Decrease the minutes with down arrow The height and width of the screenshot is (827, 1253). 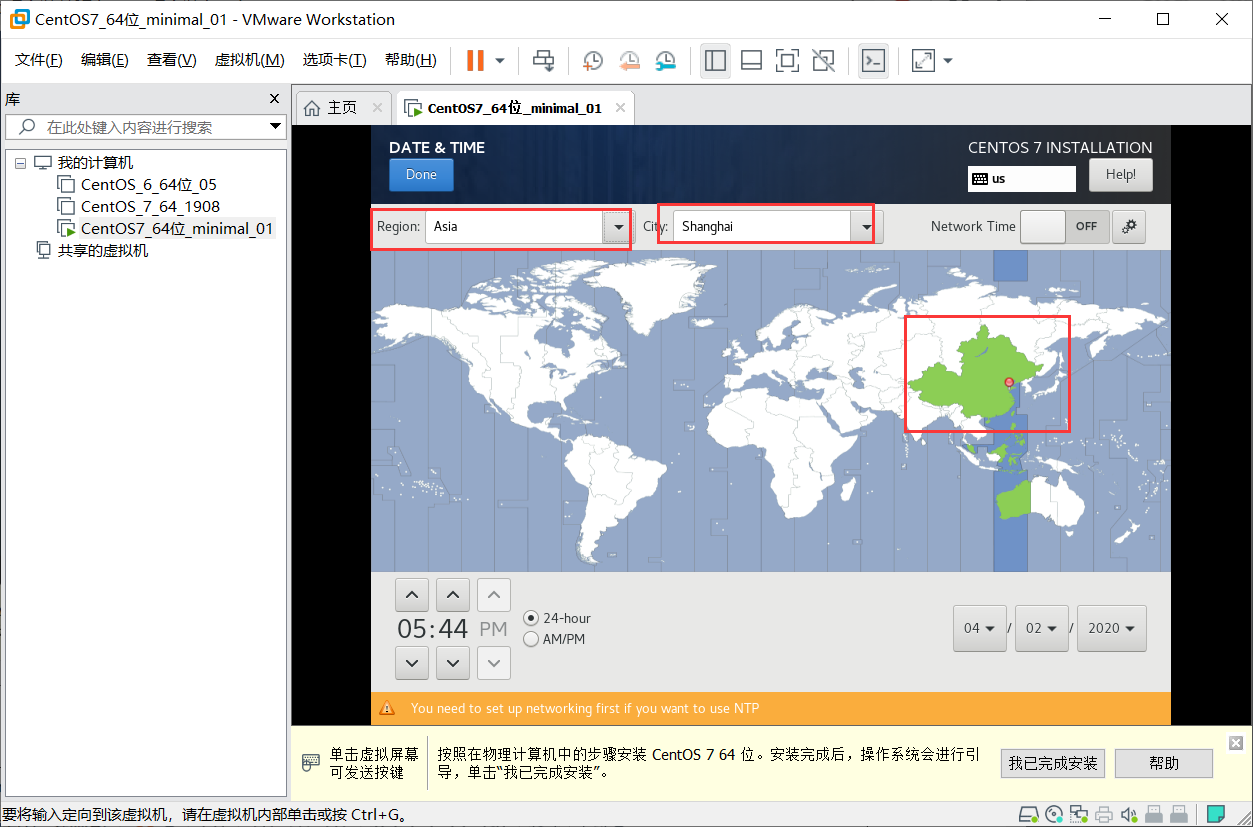click(x=453, y=663)
